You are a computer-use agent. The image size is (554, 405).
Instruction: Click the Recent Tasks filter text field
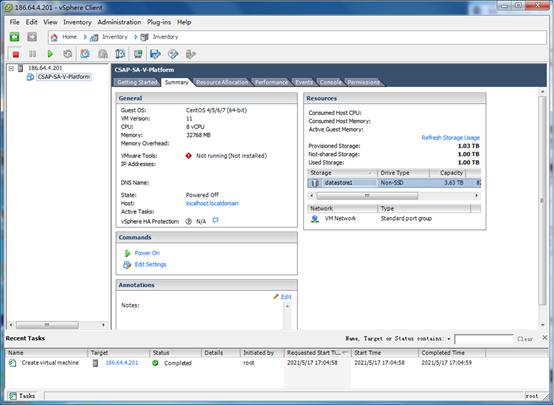484,339
